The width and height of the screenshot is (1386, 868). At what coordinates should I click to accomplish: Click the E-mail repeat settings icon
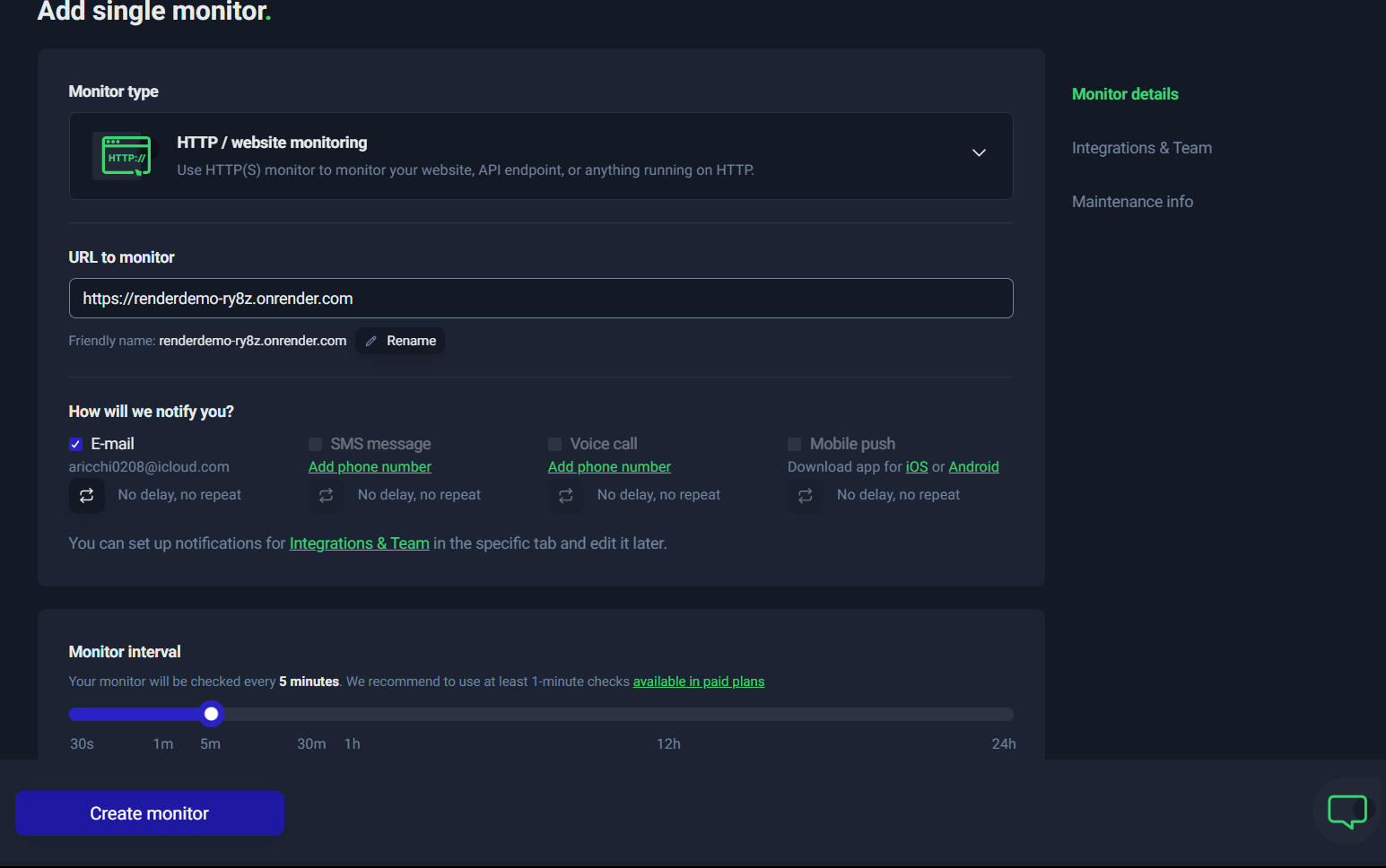pos(87,495)
